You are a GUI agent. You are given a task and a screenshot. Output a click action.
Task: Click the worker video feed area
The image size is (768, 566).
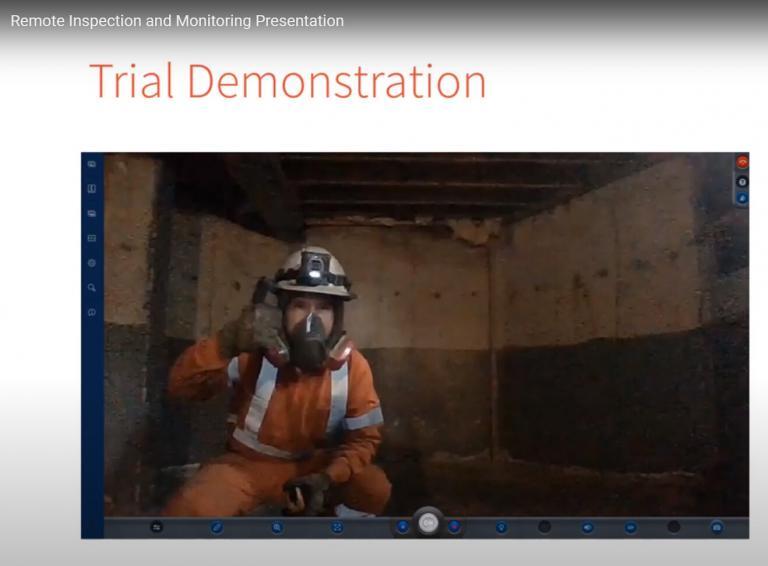point(420,340)
